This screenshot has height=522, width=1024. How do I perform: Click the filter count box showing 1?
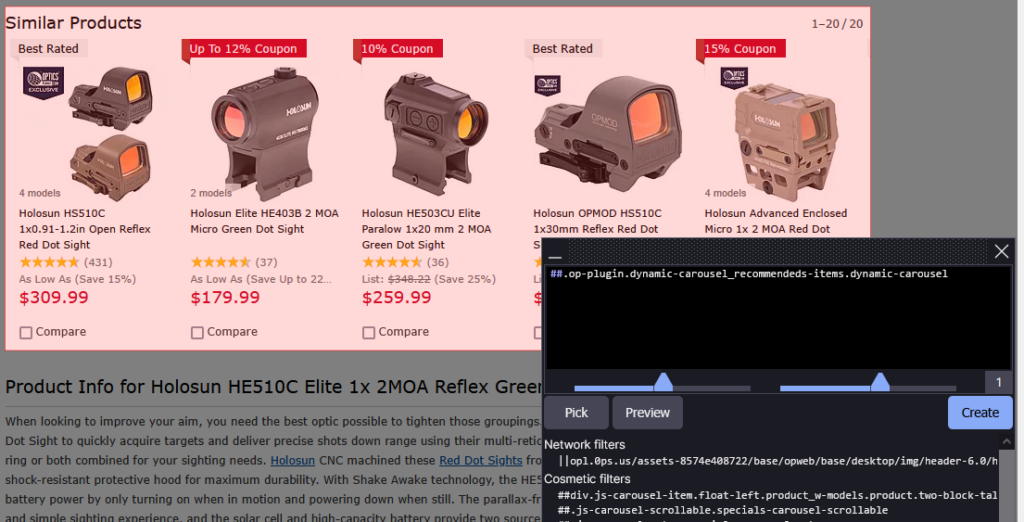(998, 382)
